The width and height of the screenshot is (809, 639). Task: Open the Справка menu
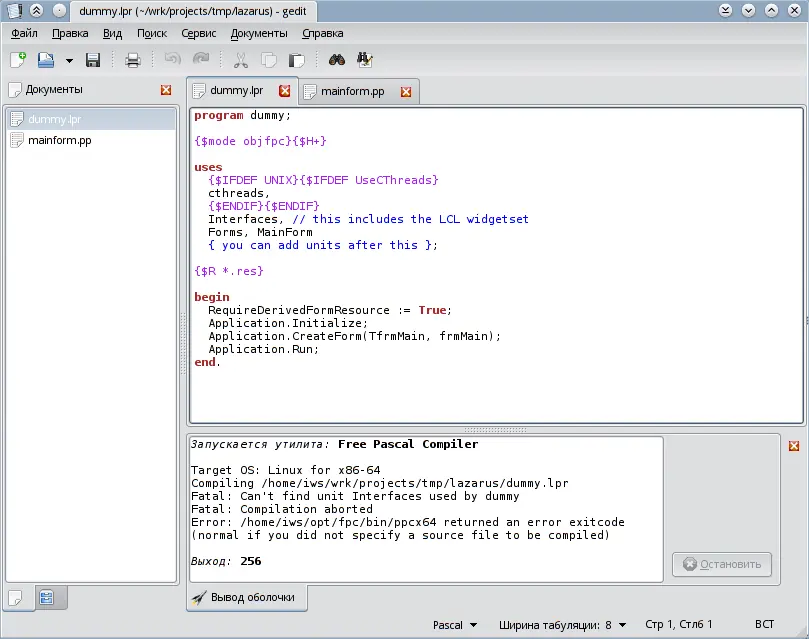click(x=322, y=34)
